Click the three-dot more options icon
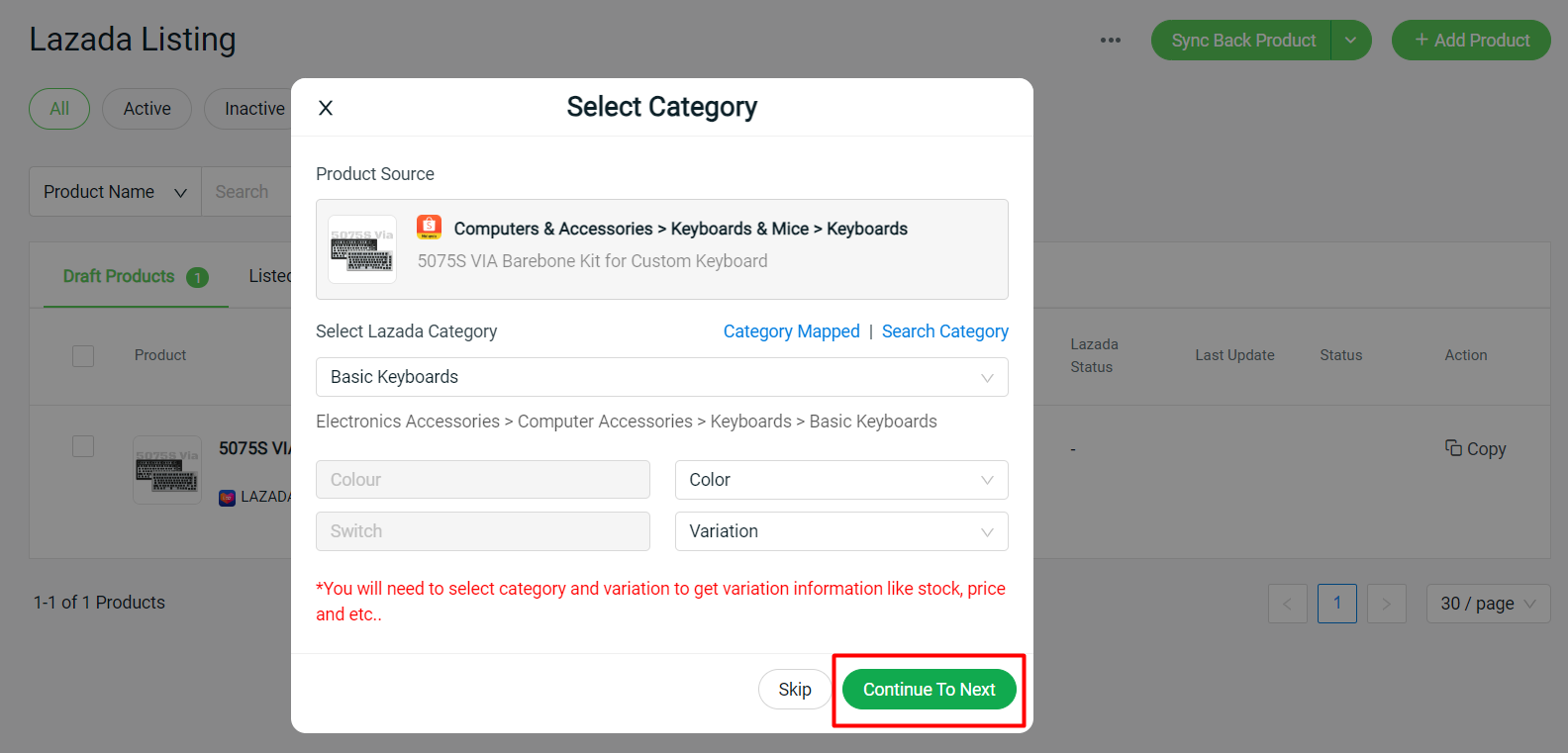This screenshot has width=1568, height=753. (x=1111, y=41)
